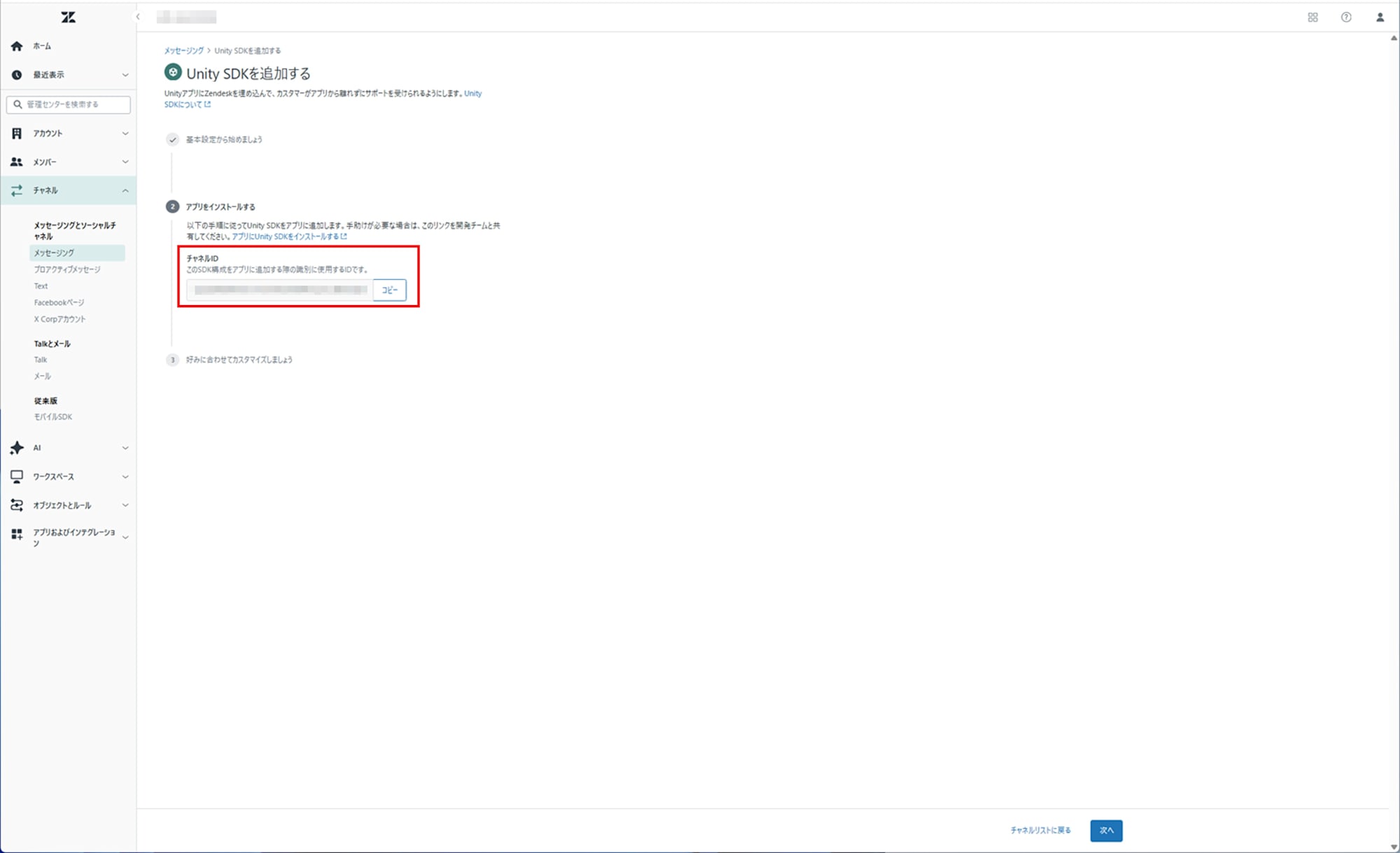Screen dimensions: 1400x853
Task: Open アプリにUnity SDKをインストールする link
Action: (x=289, y=237)
